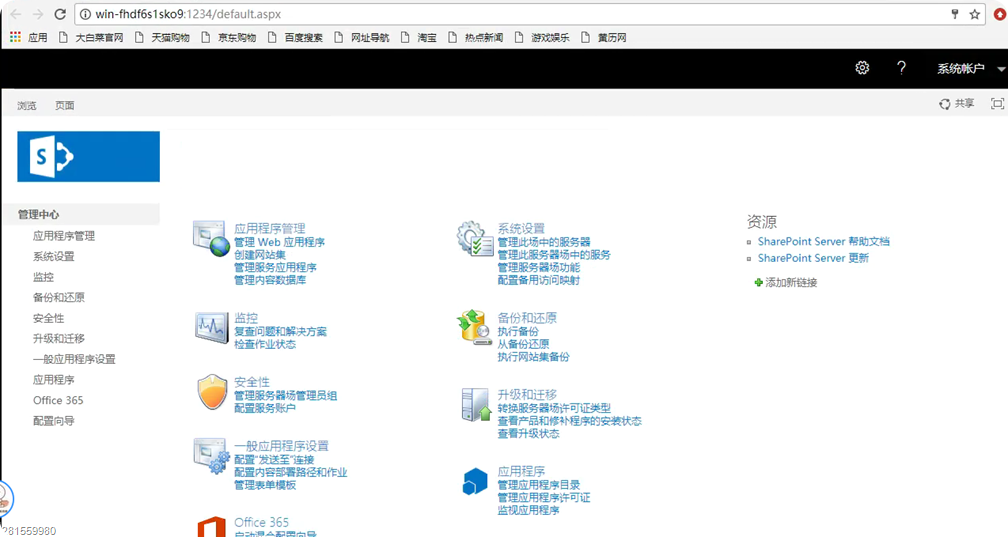Screen dimensions: 1008x537
Task: Open the 创建网站集 link
Action: (260, 255)
